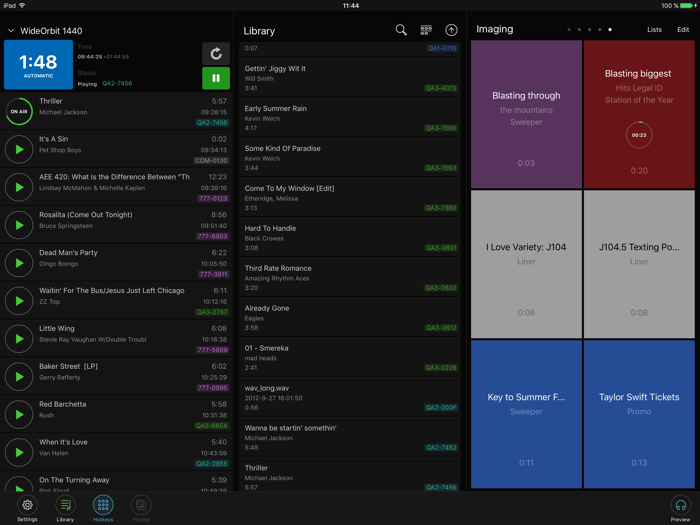
Task: Click the ON AIR indicator for Thriller
Action: point(19,111)
